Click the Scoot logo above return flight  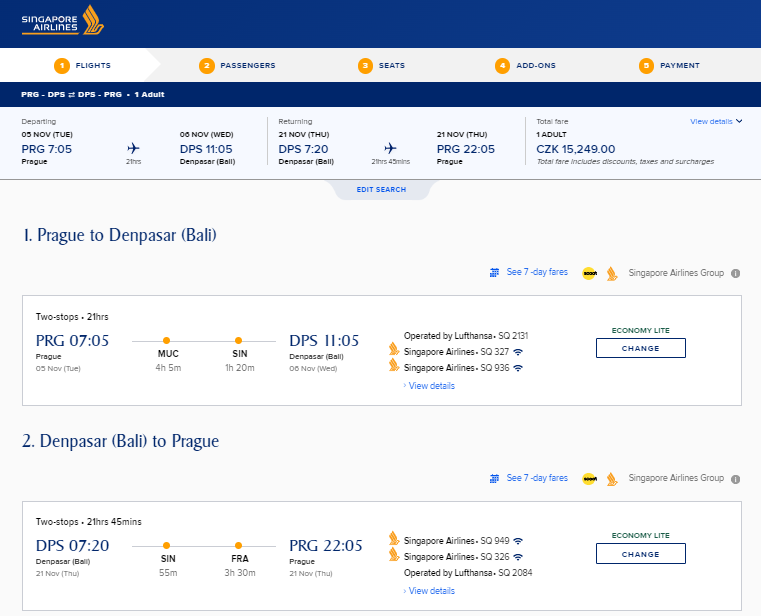590,479
